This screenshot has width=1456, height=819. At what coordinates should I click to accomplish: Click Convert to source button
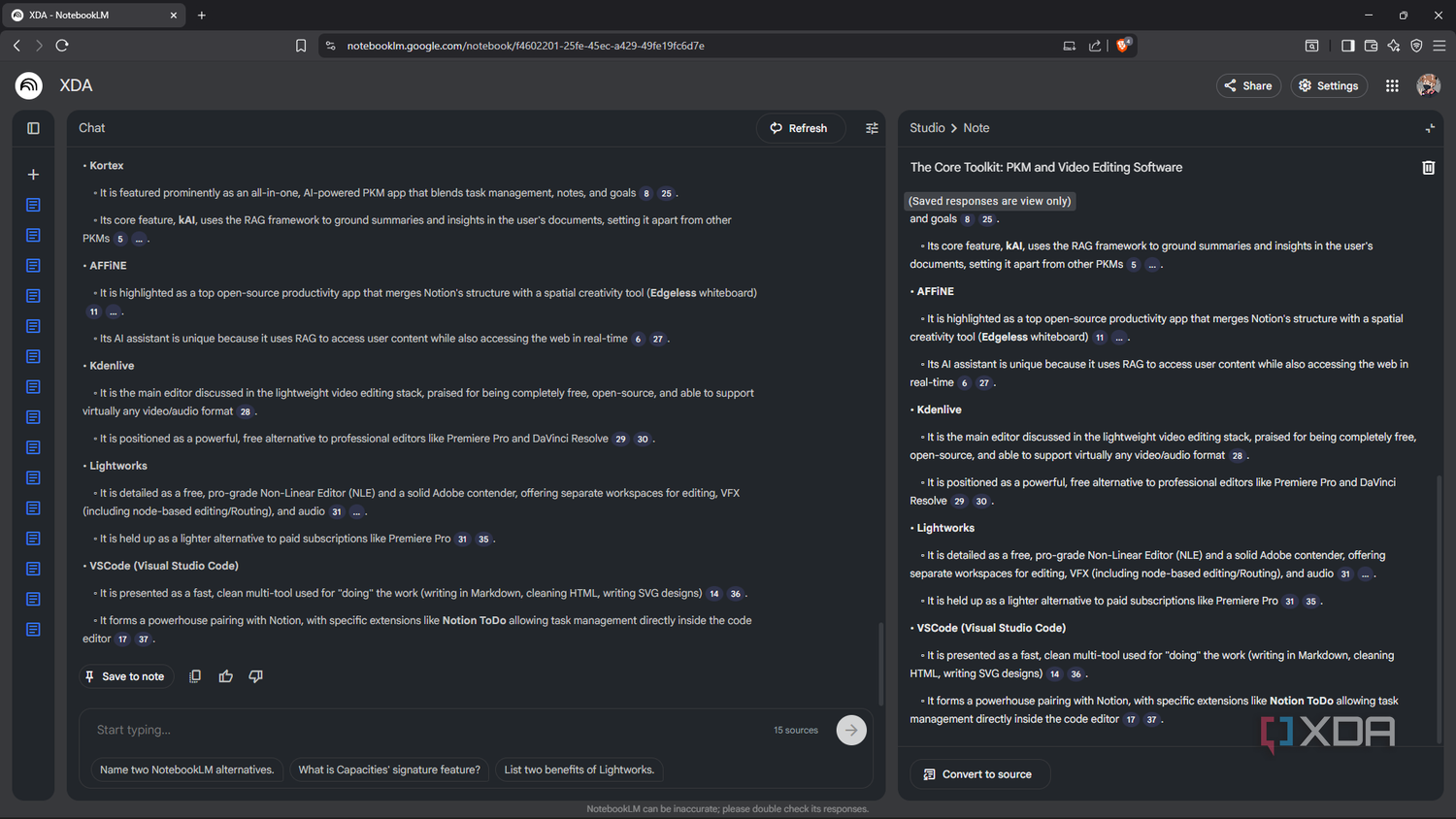(978, 774)
